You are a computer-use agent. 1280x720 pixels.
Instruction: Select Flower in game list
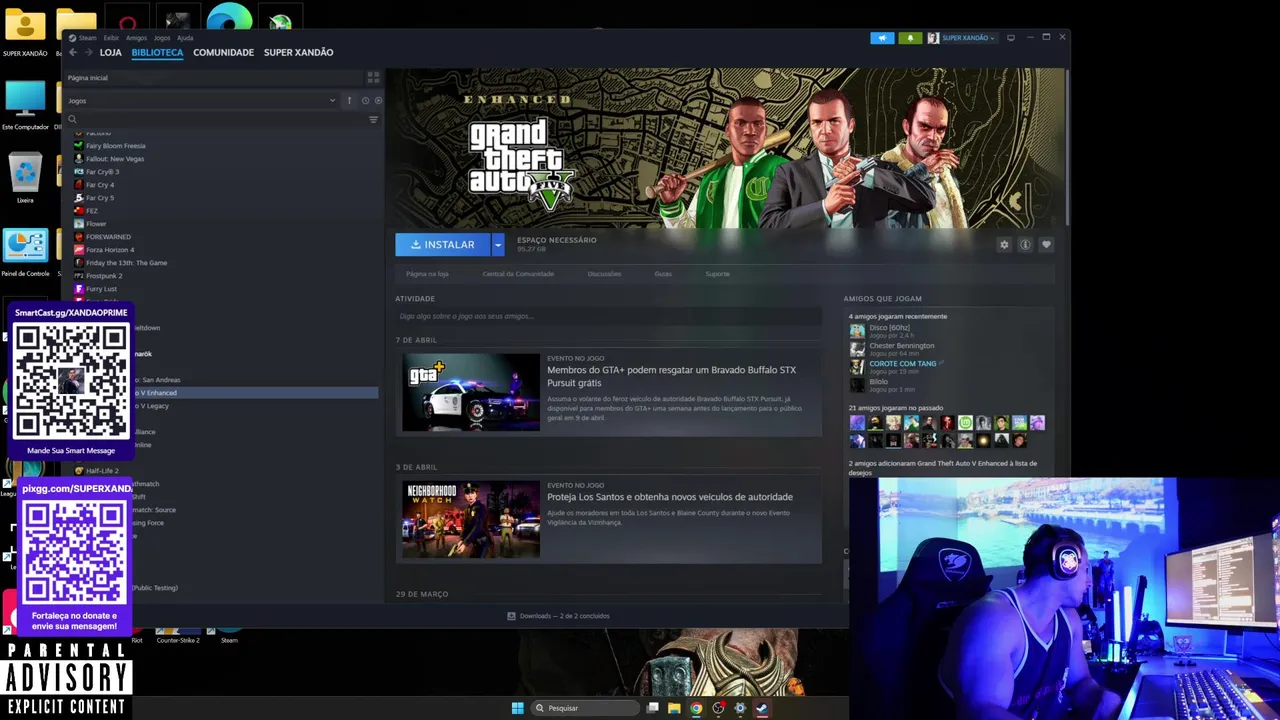95,224
